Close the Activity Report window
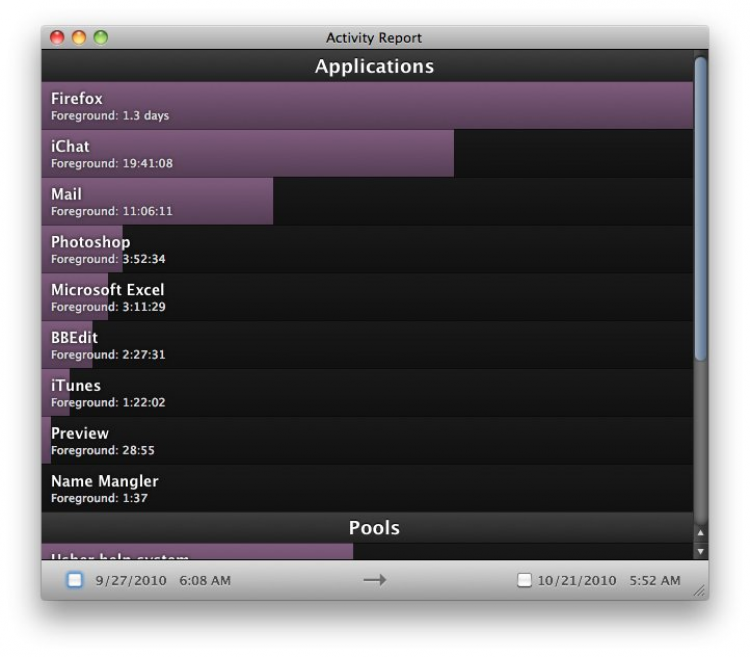 [x=57, y=37]
